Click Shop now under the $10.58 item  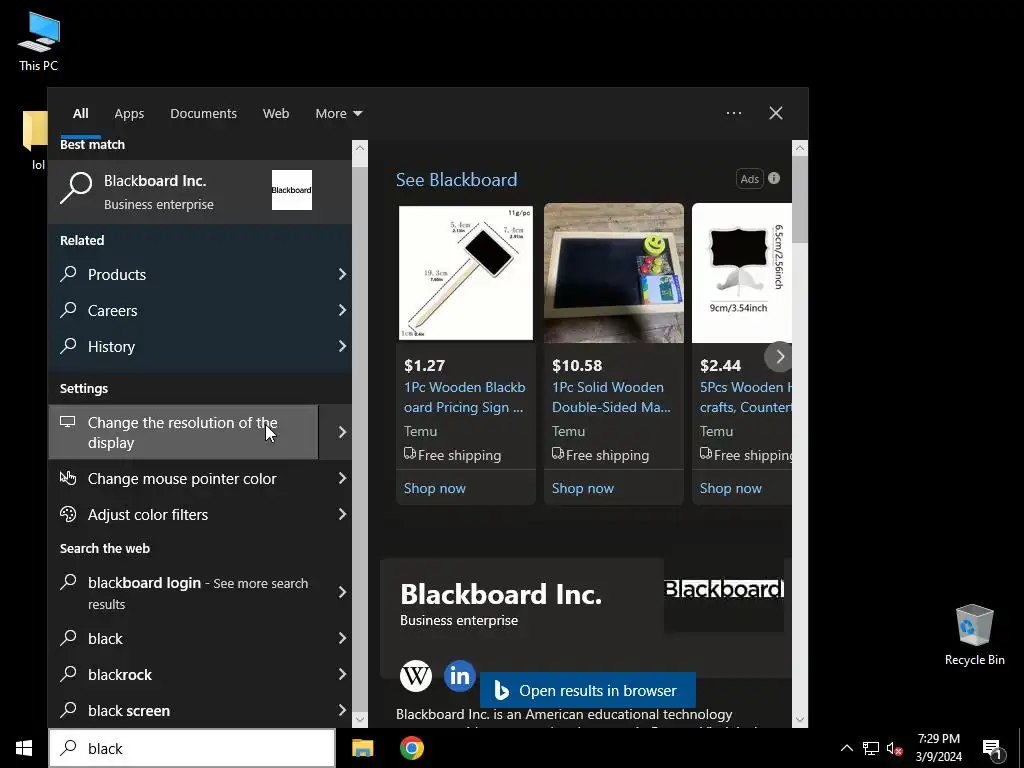coord(583,488)
